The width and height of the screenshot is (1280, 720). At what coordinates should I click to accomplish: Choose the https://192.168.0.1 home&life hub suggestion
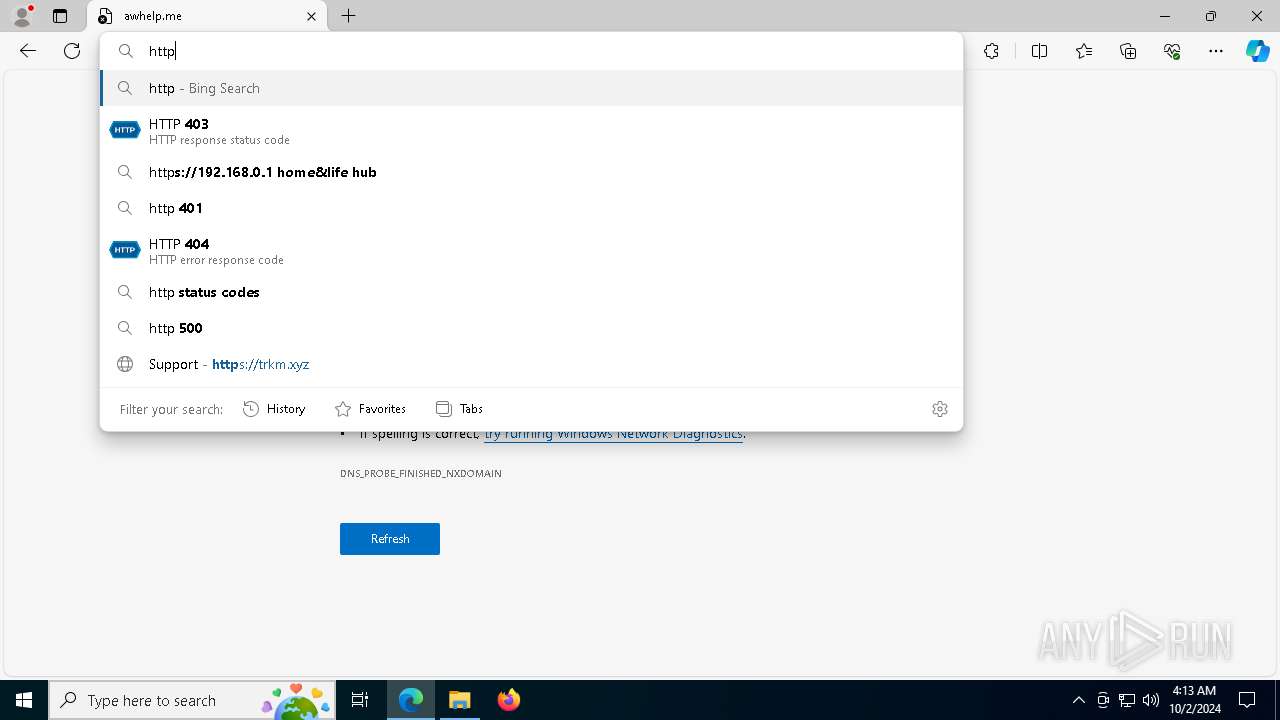[532, 172]
